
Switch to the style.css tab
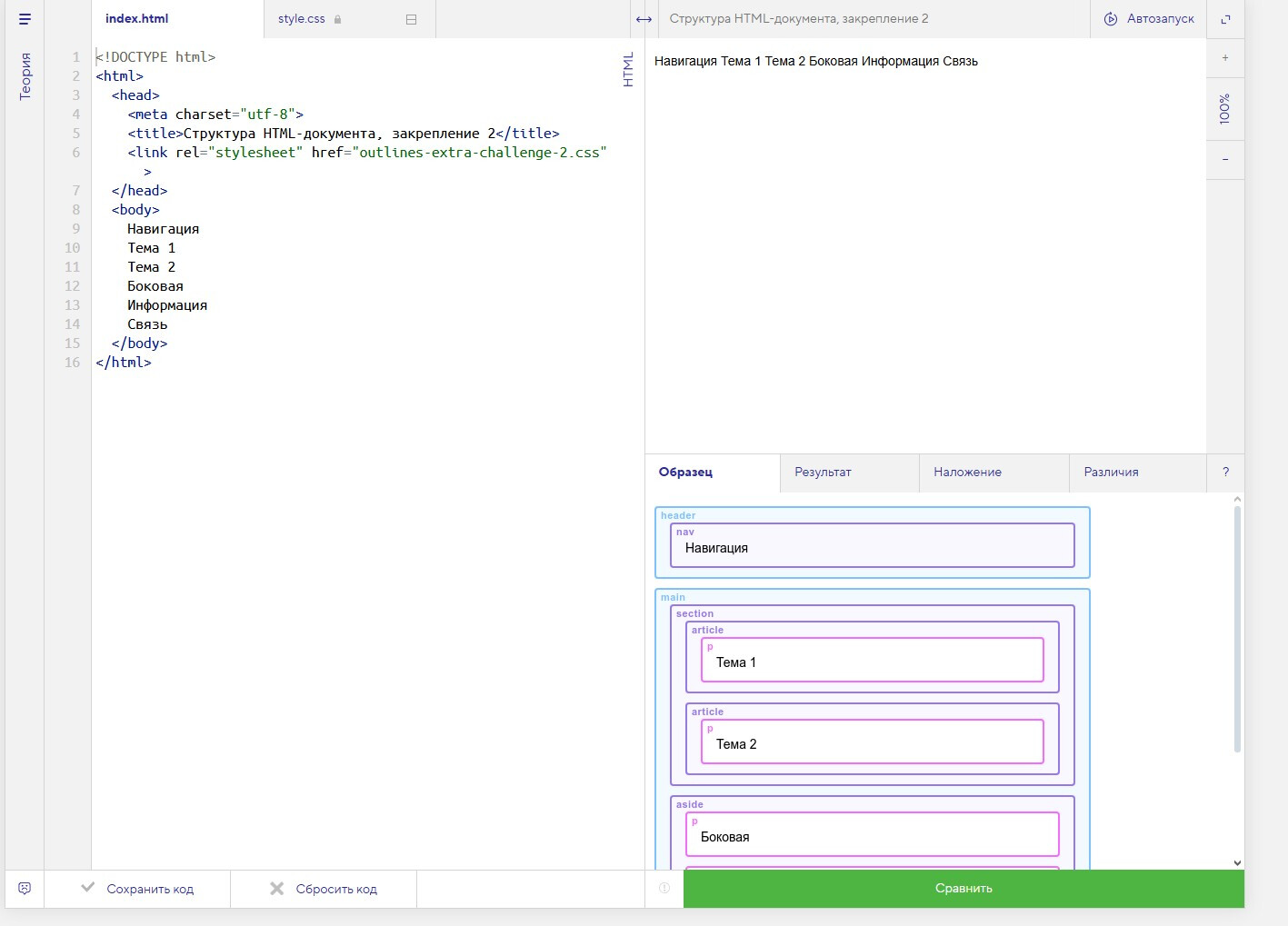tap(302, 19)
